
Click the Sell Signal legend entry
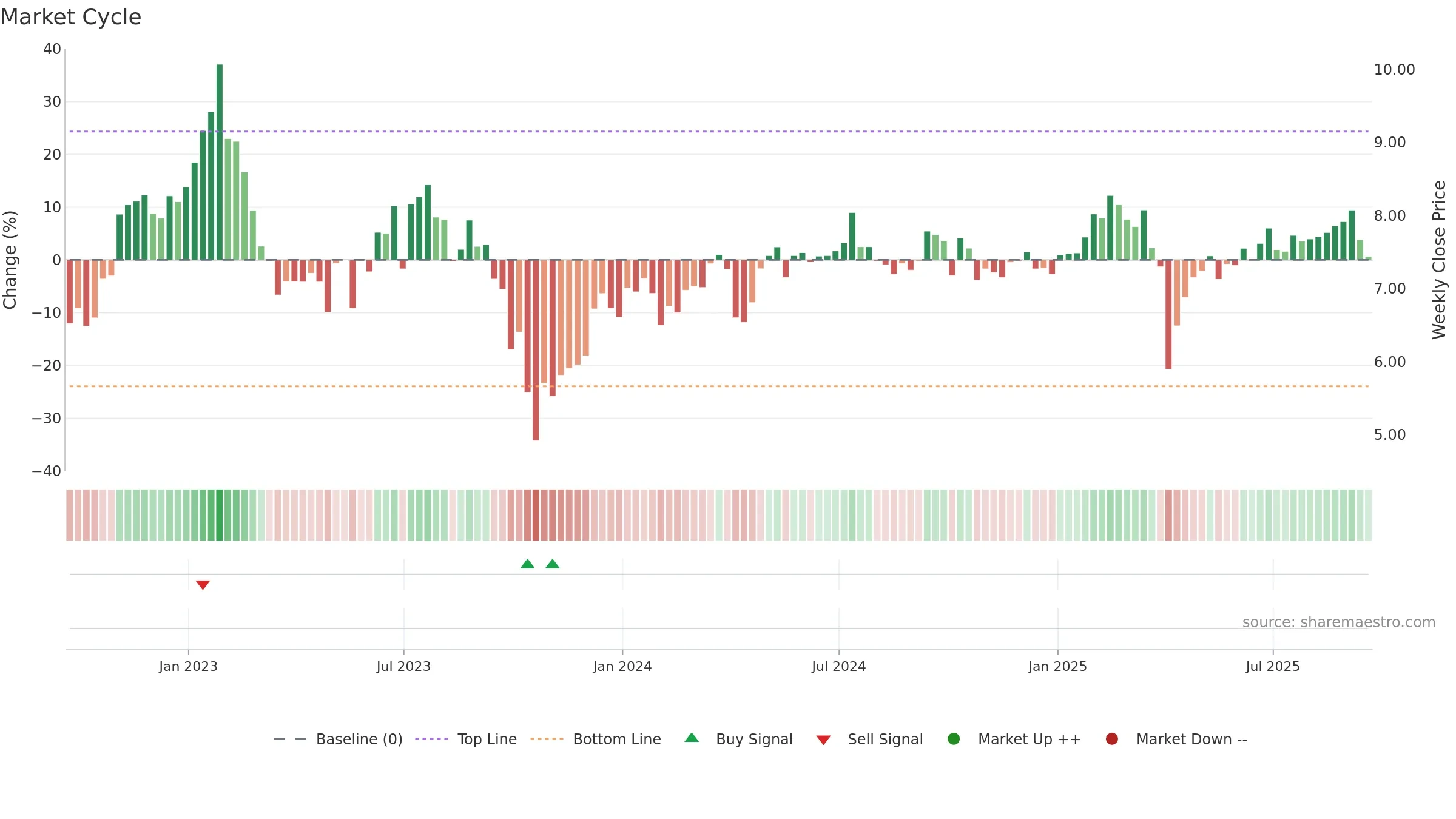click(869, 739)
